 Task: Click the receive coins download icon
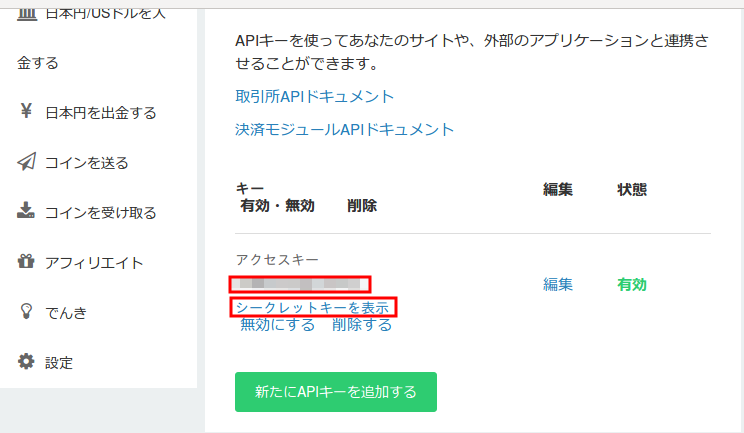[26, 212]
